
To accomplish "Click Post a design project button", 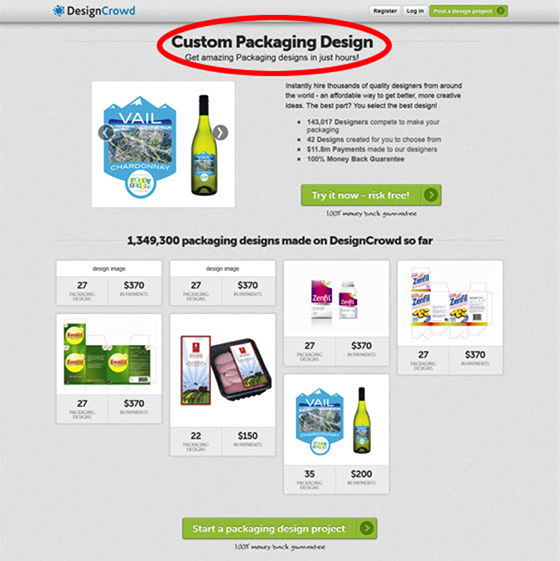I will (x=468, y=11).
